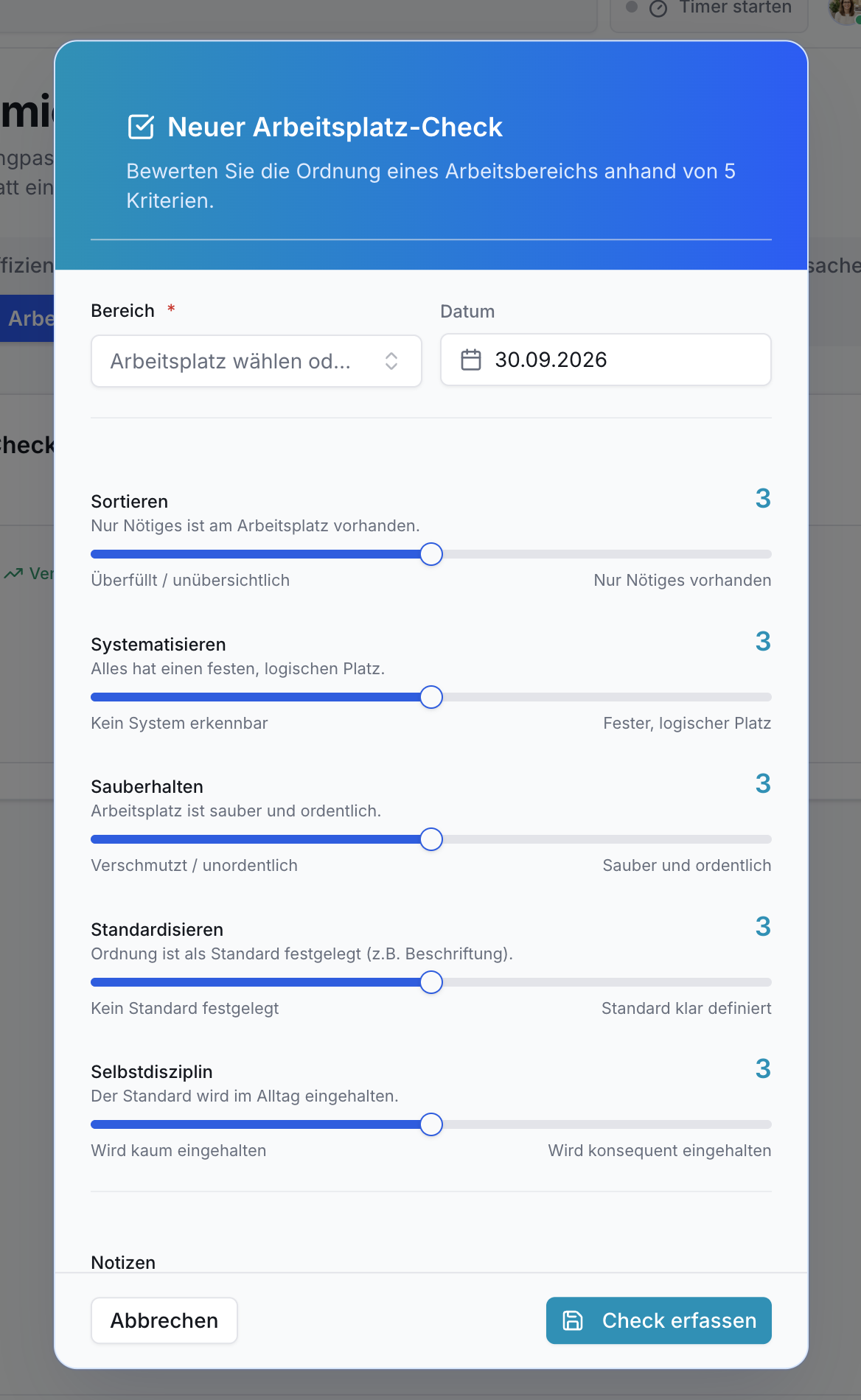Click the Check erfassen button
This screenshot has width=861, height=1400.
[x=659, y=1320]
